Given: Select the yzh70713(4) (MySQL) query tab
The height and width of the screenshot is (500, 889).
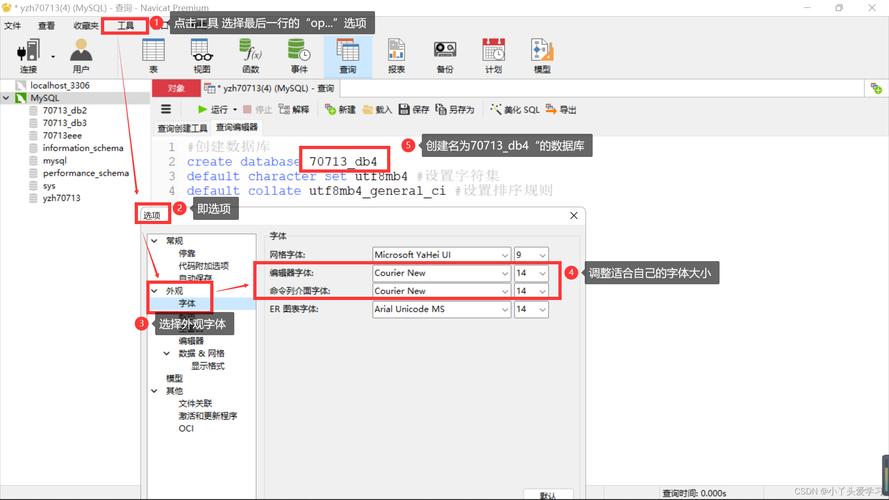Looking at the screenshot, I should coord(269,88).
